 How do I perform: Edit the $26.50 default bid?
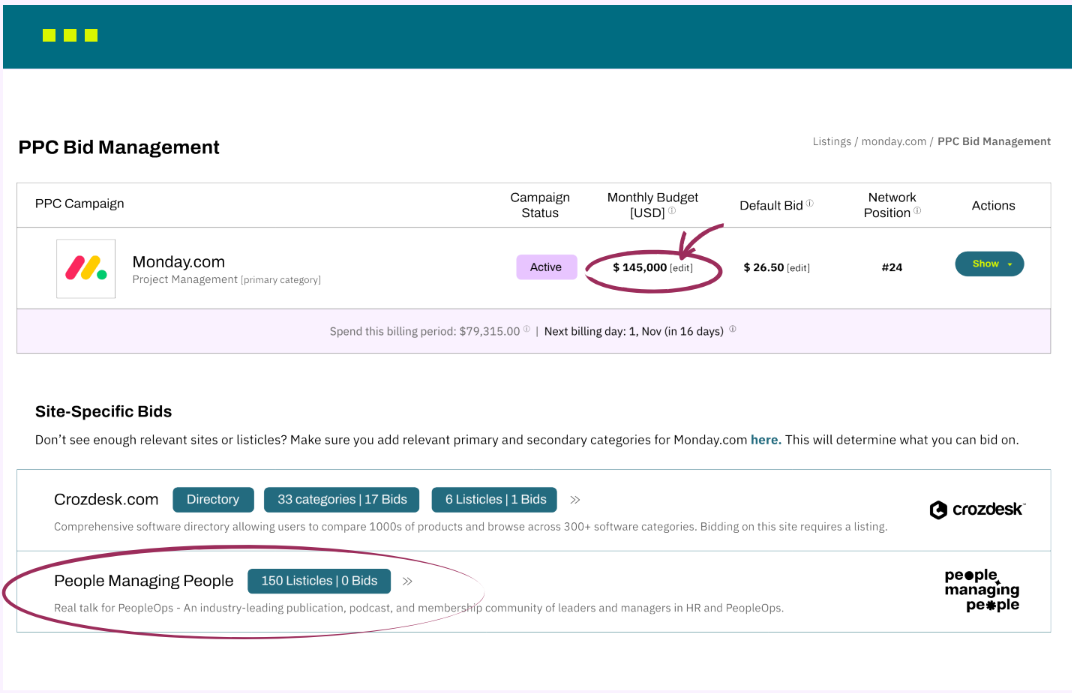click(798, 268)
